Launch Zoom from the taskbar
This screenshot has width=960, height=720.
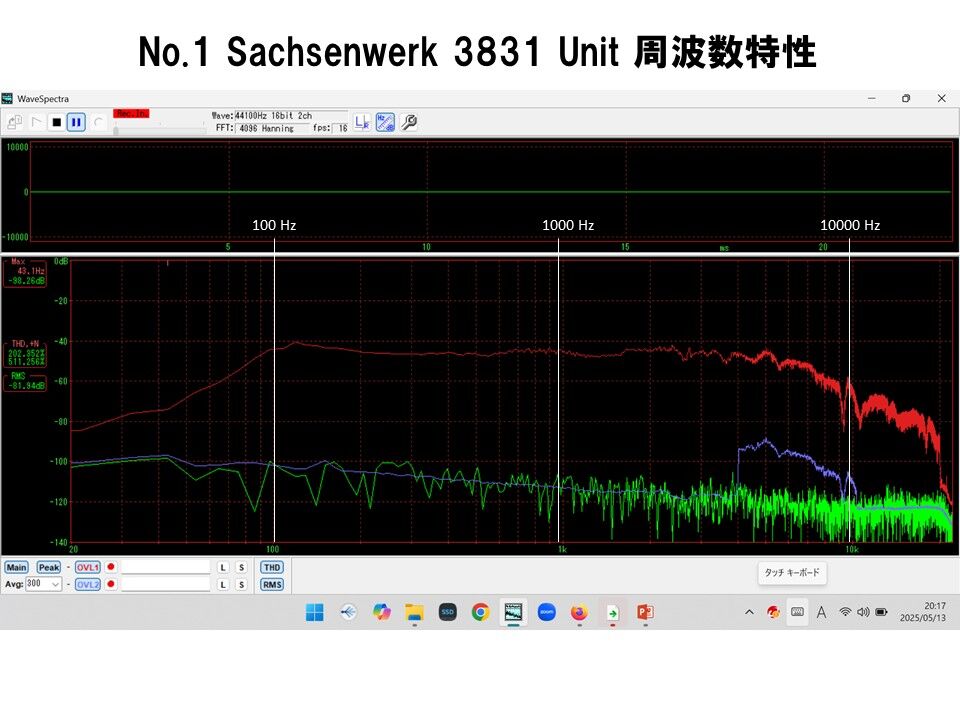546,611
